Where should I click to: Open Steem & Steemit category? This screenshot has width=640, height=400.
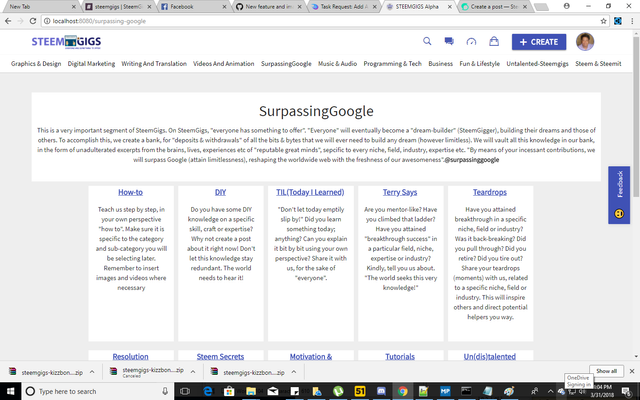point(598,64)
